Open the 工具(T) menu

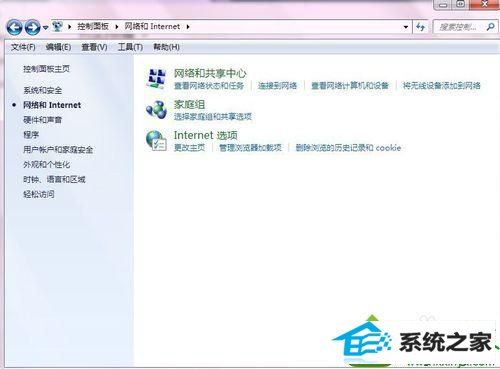[130, 47]
